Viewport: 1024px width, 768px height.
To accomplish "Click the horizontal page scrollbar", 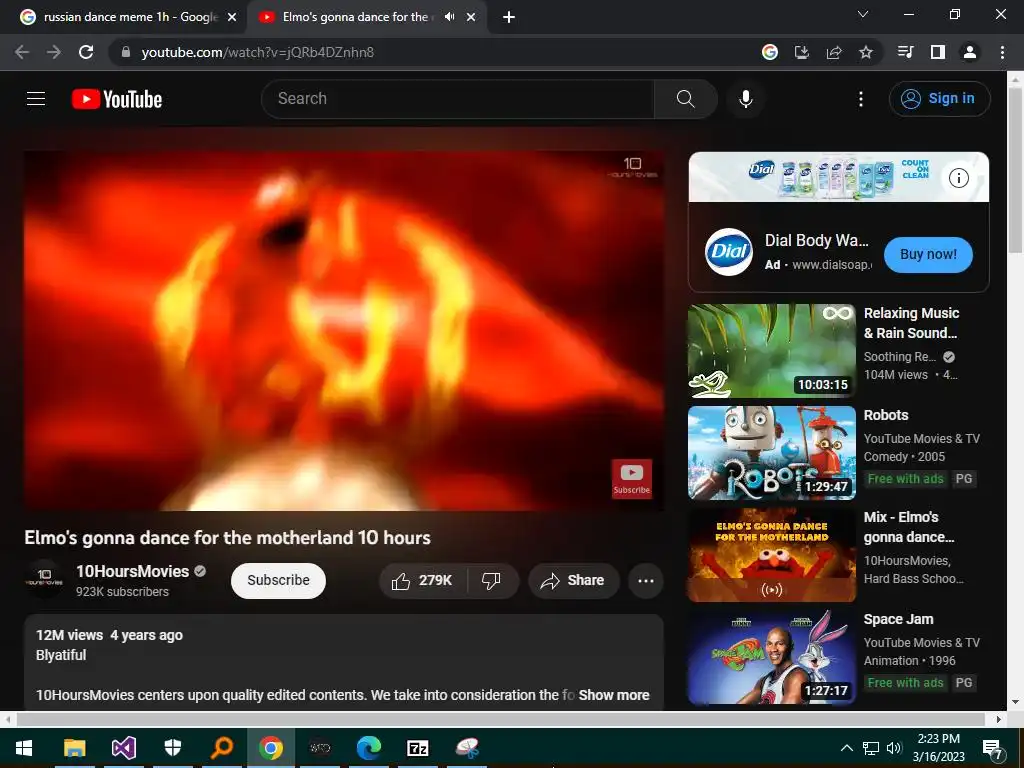I will 502,719.
